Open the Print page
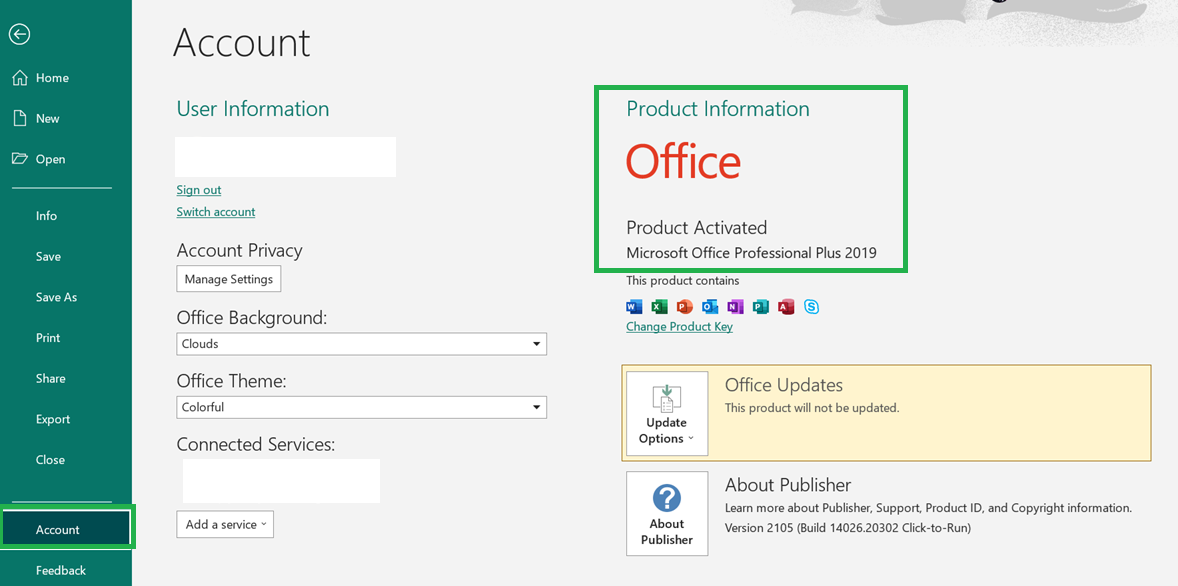Image resolution: width=1178 pixels, height=586 pixels. point(48,337)
